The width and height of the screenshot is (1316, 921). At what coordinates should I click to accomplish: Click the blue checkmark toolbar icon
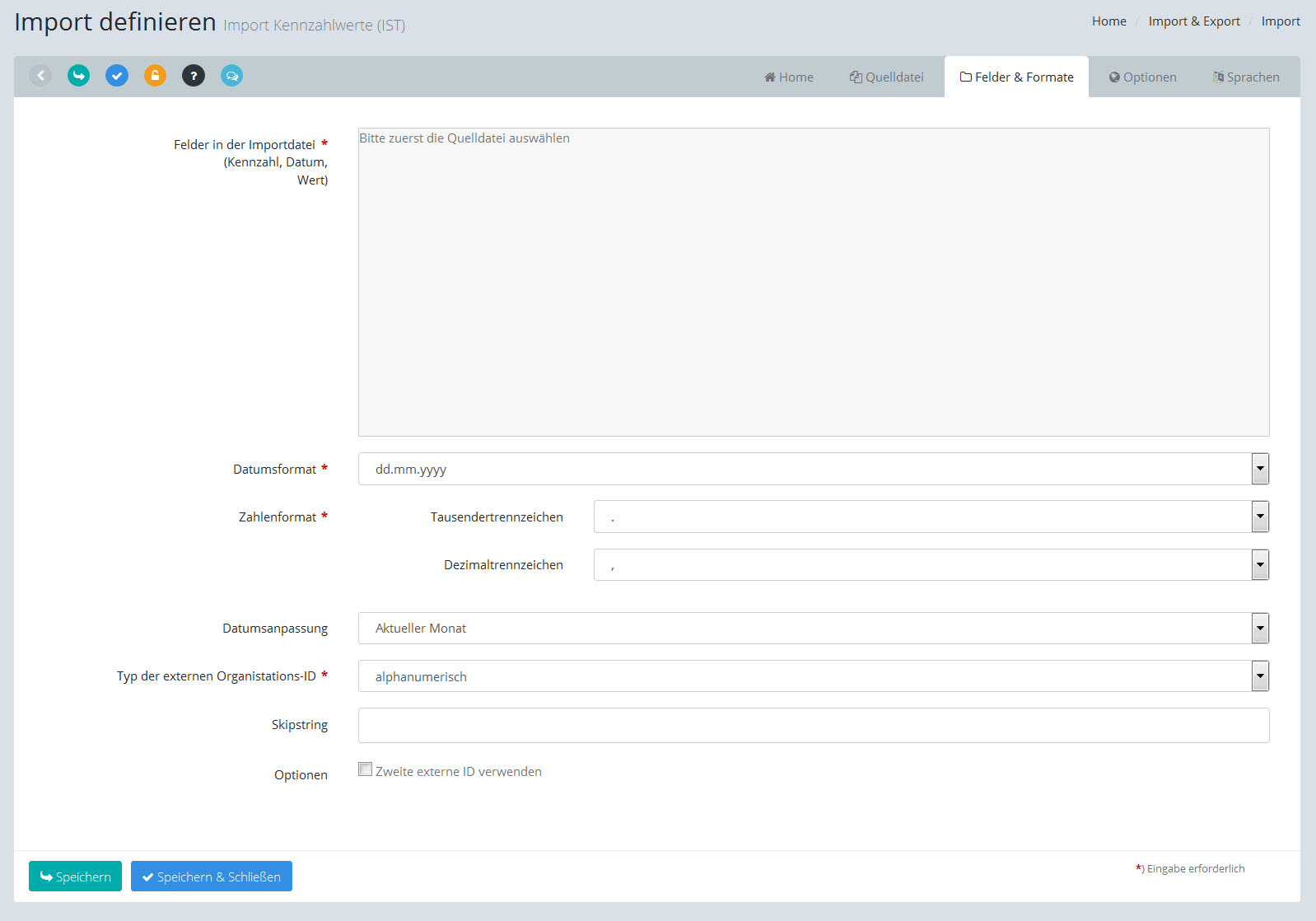pos(117,76)
